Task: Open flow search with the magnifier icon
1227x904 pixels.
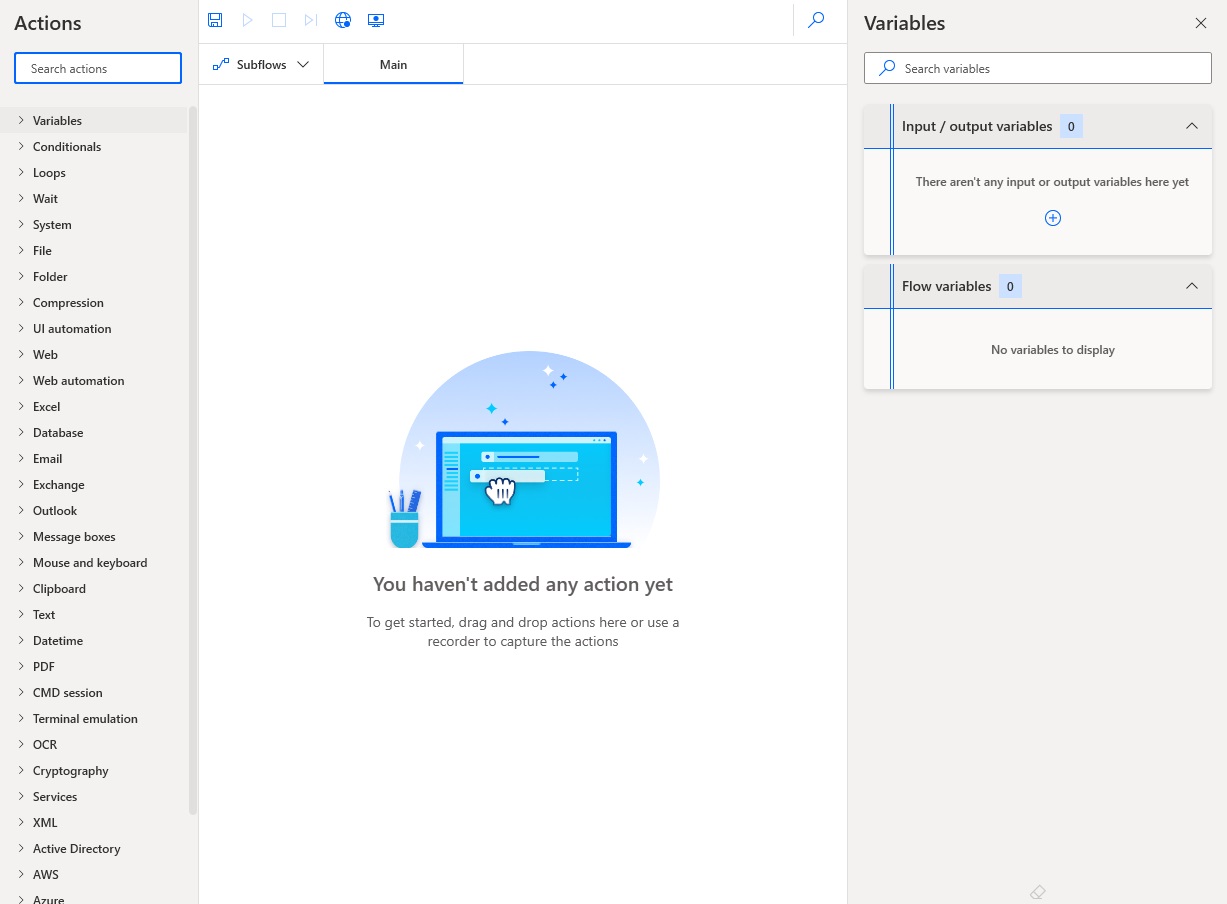Action: pos(816,19)
